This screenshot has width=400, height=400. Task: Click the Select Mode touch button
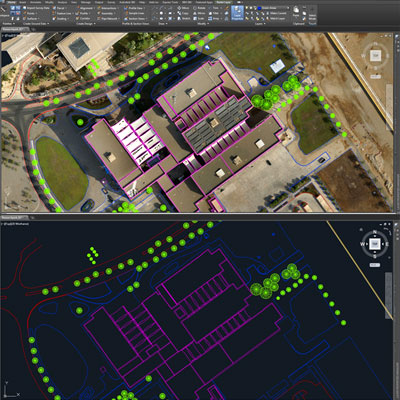coord(312,13)
